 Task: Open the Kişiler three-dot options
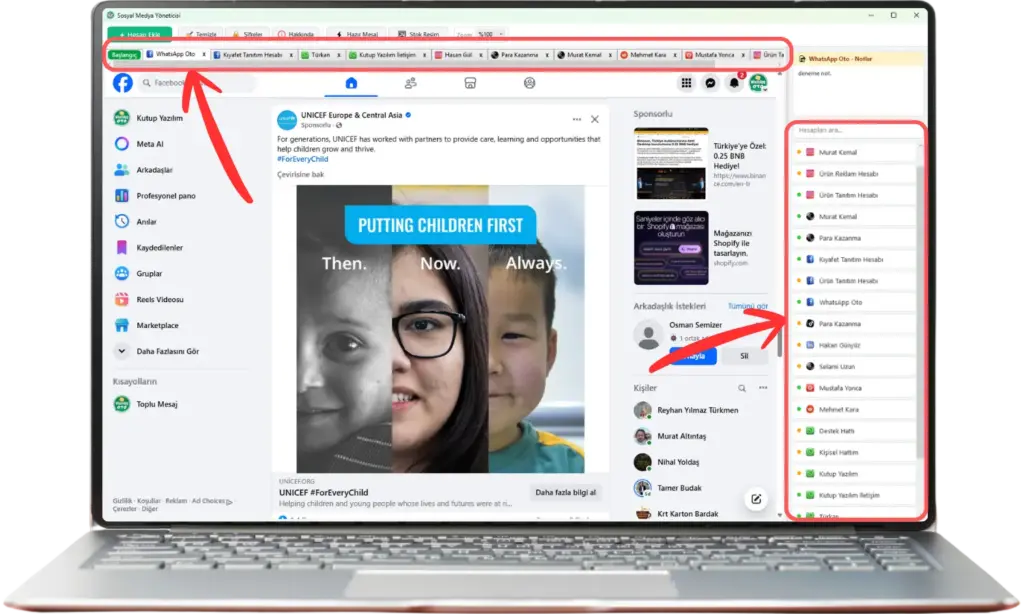763,388
